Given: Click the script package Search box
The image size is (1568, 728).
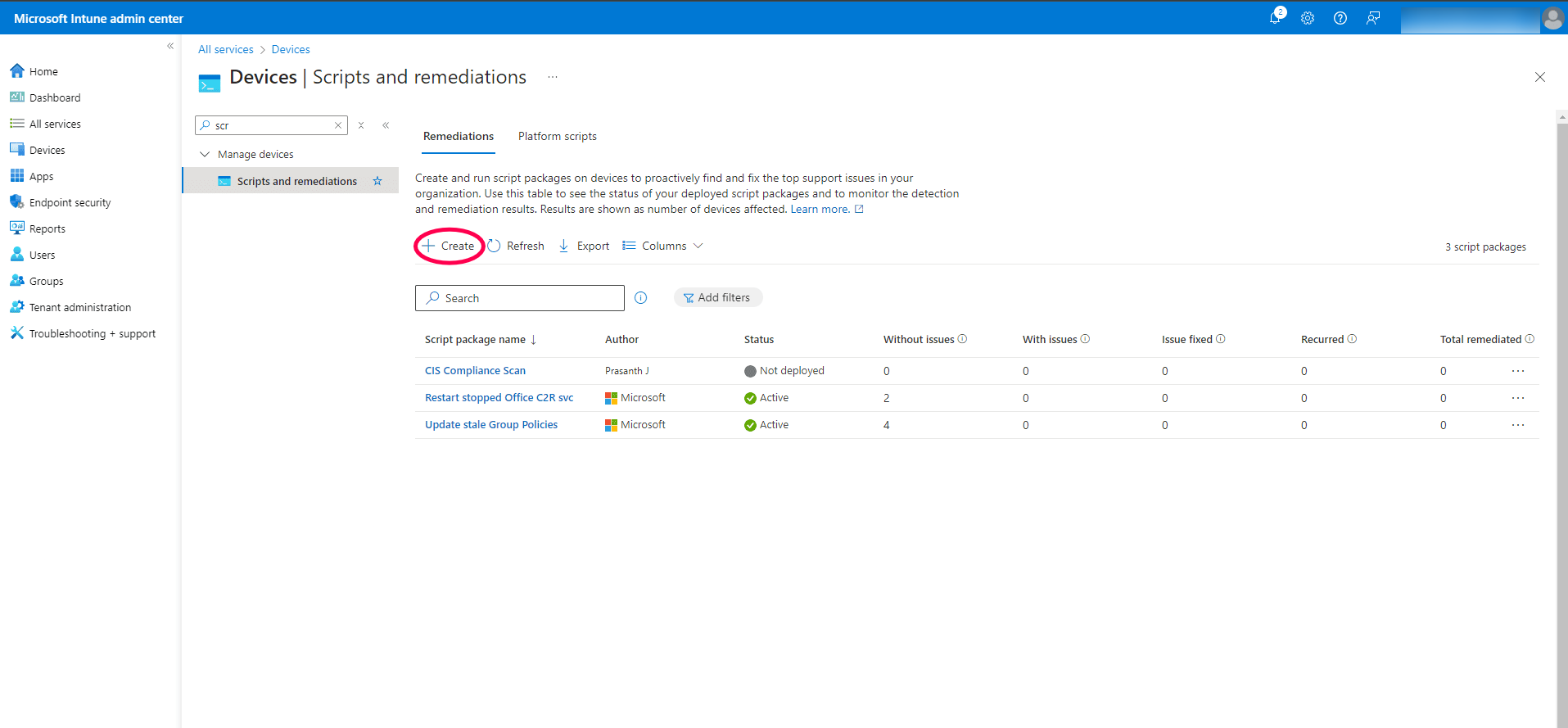Looking at the screenshot, I should click(520, 298).
